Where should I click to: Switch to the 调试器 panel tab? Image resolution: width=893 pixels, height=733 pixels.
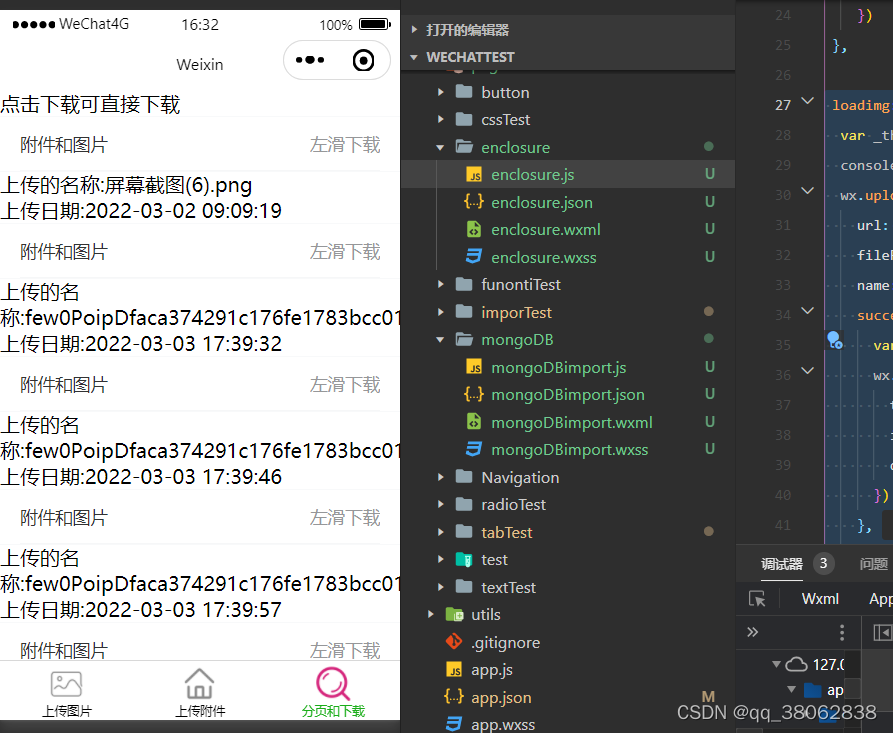781,564
